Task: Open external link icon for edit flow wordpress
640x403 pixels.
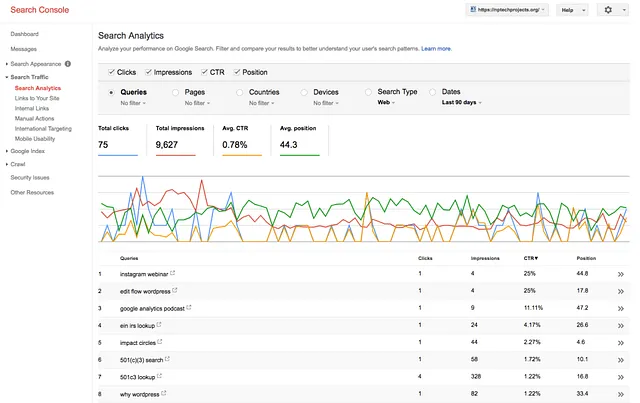Action: pyautogui.click(x=175, y=290)
